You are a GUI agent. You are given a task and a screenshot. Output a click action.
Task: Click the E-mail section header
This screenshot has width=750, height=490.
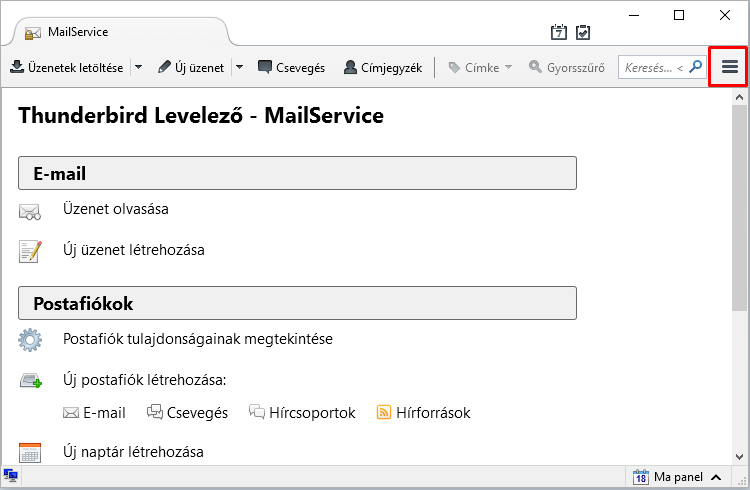297,173
